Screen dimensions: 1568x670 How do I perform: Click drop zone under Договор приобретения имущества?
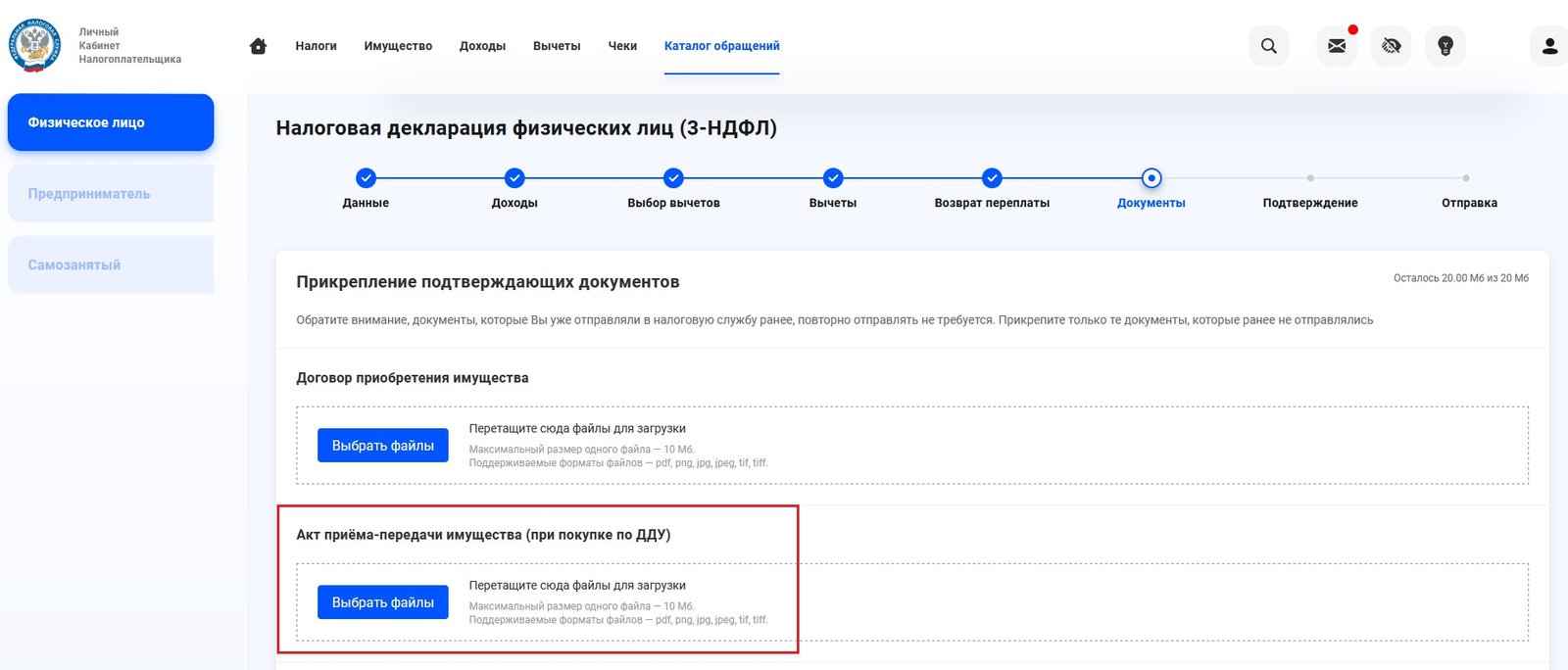tap(912, 446)
